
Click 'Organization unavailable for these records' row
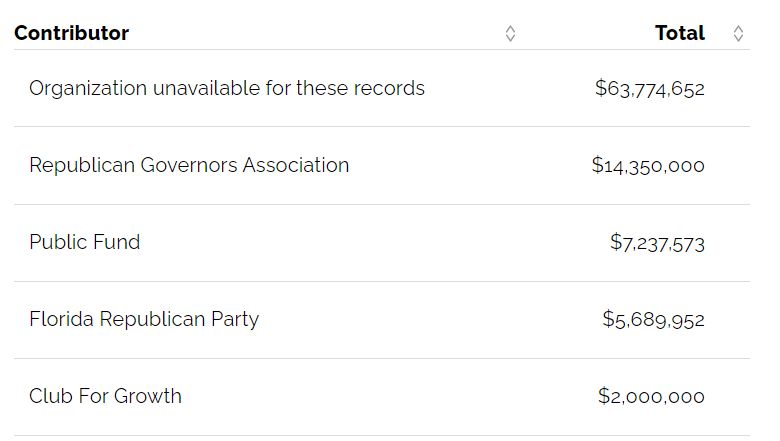tap(227, 88)
